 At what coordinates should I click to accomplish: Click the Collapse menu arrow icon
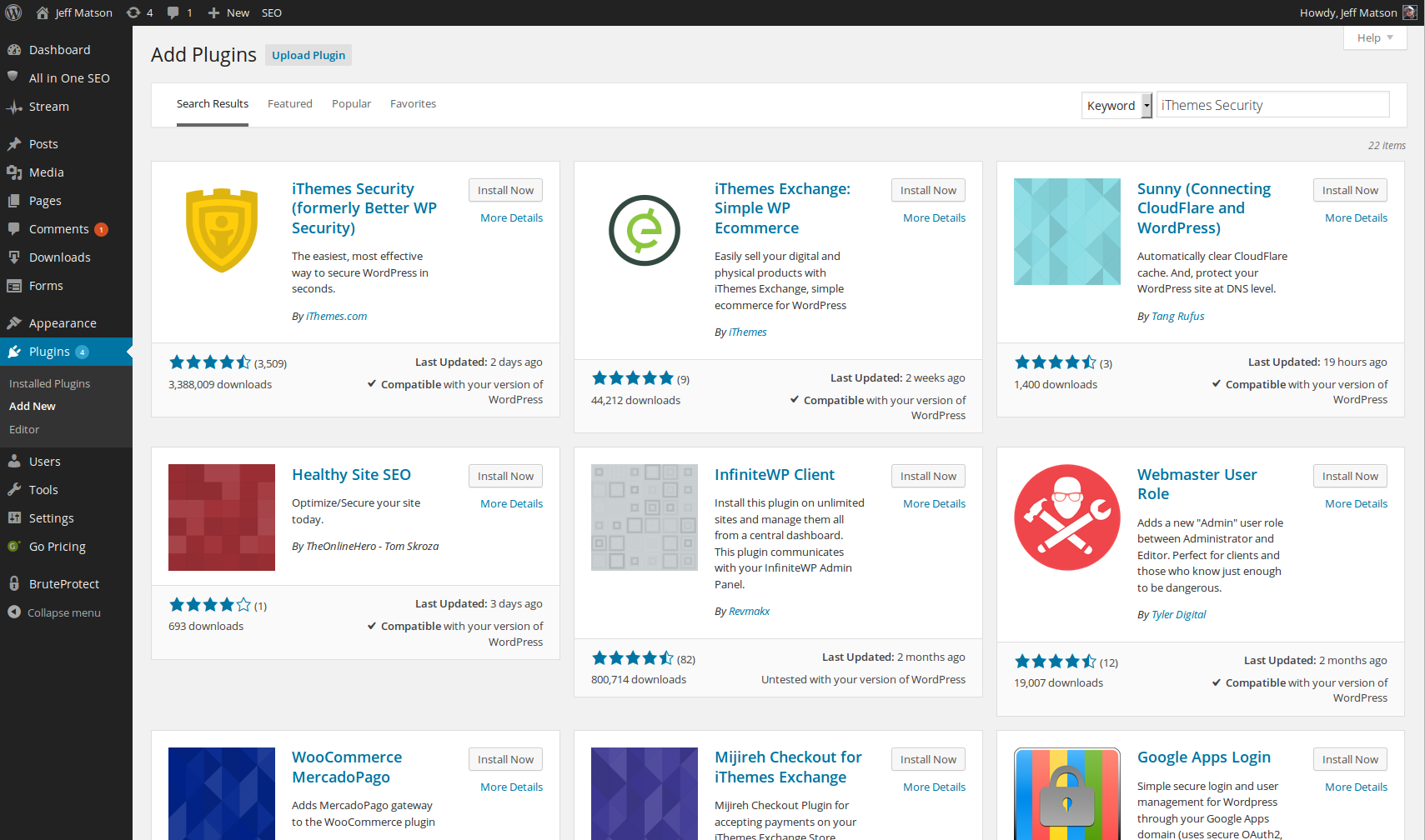[x=14, y=612]
